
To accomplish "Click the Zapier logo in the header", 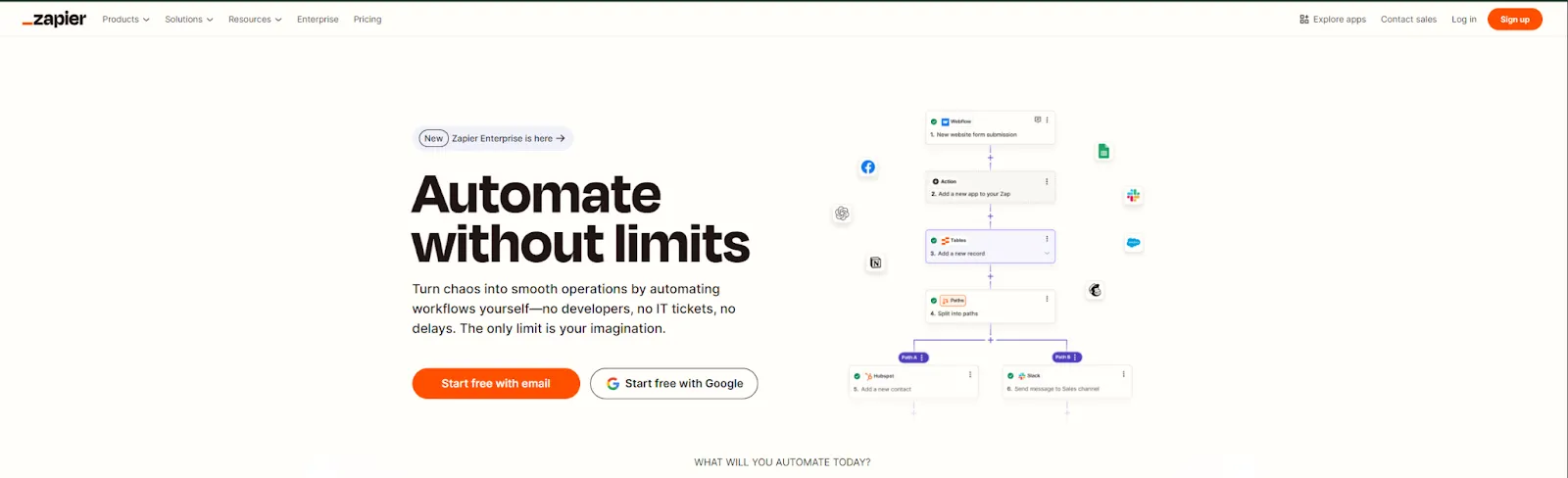I will pyautogui.click(x=54, y=19).
